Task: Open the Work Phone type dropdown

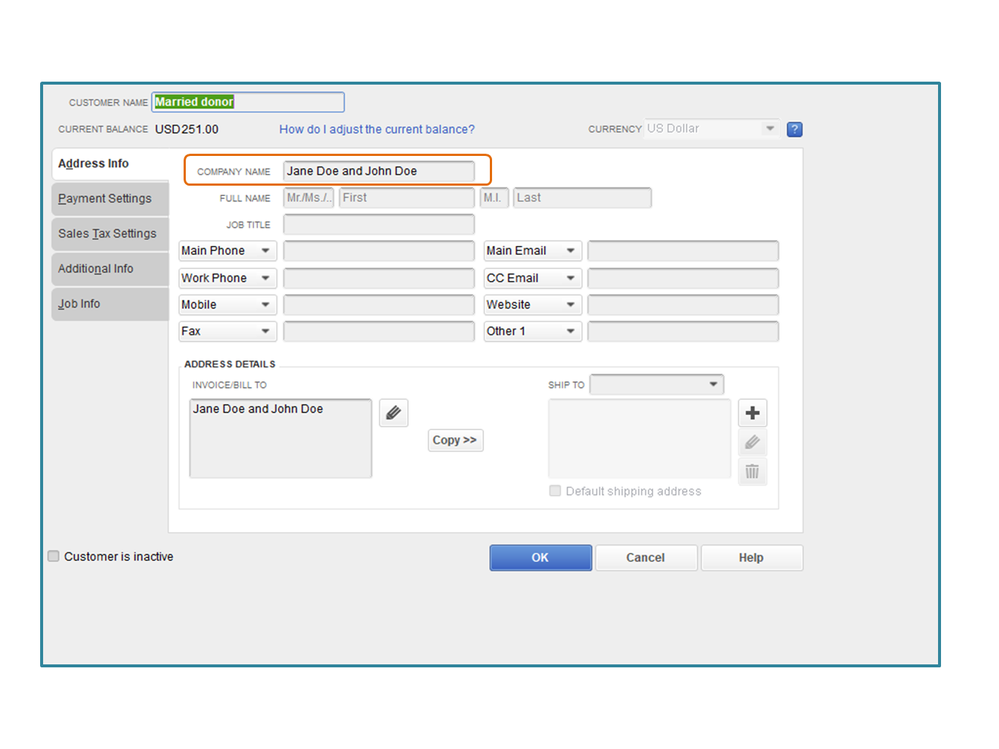Action: point(227,278)
